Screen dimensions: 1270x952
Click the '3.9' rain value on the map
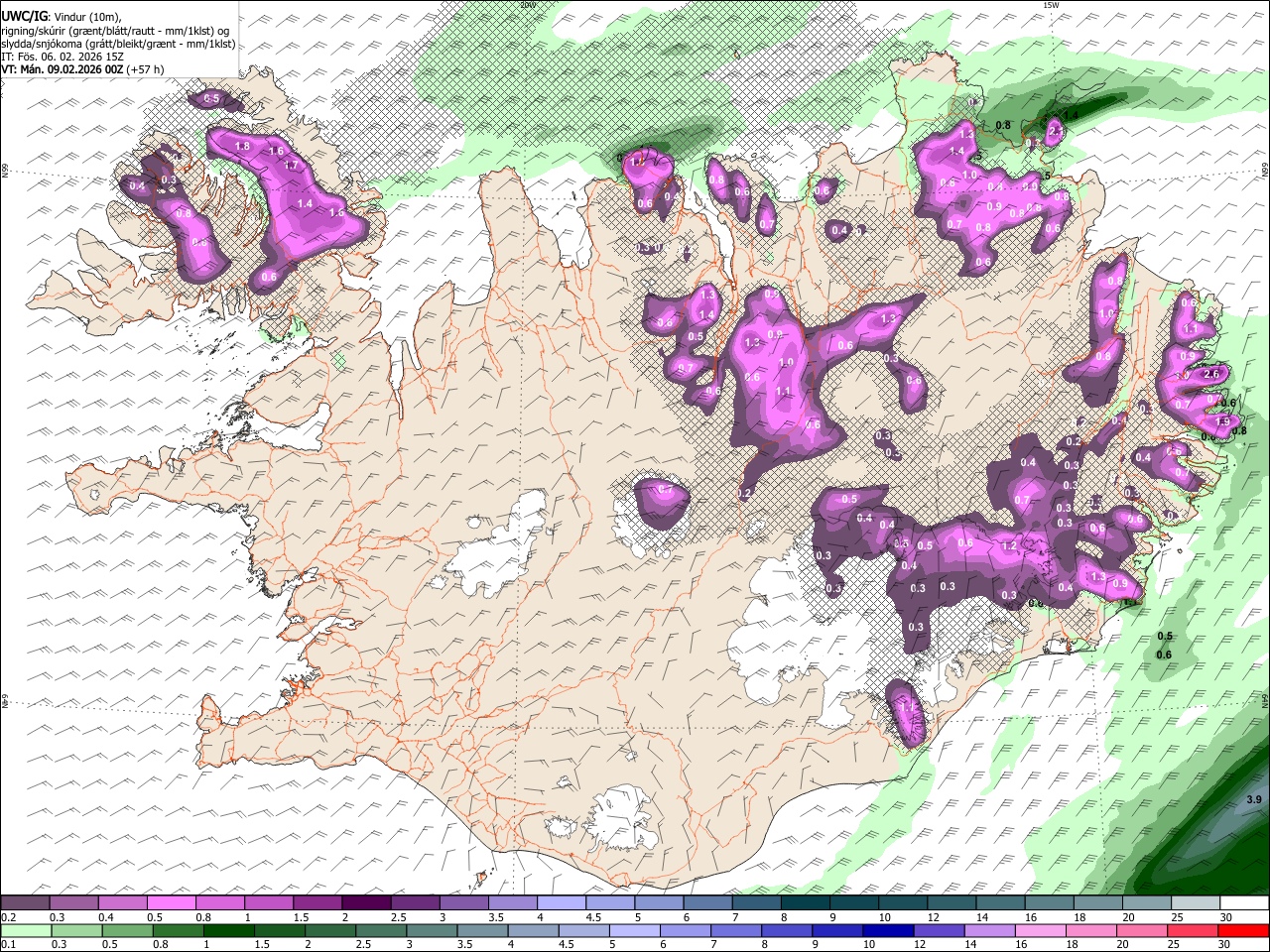pyautogui.click(x=1253, y=800)
